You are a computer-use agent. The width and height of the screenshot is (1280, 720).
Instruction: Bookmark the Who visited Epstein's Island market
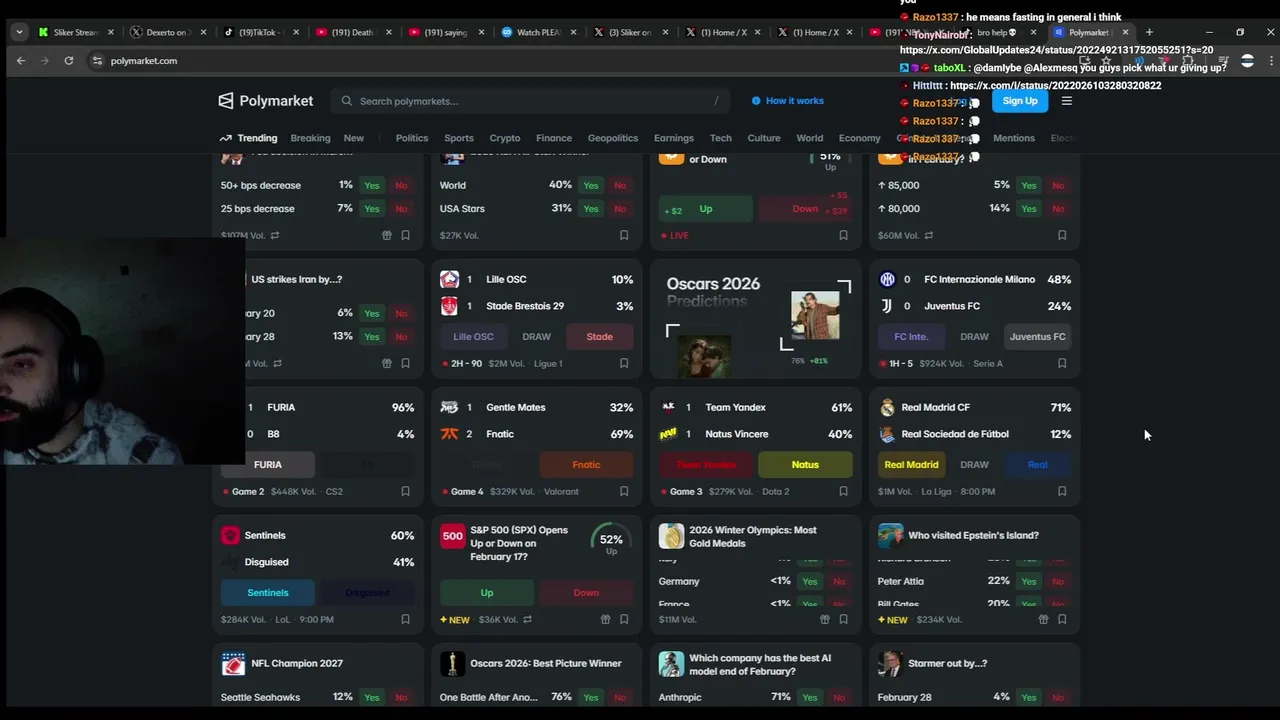(1062, 620)
